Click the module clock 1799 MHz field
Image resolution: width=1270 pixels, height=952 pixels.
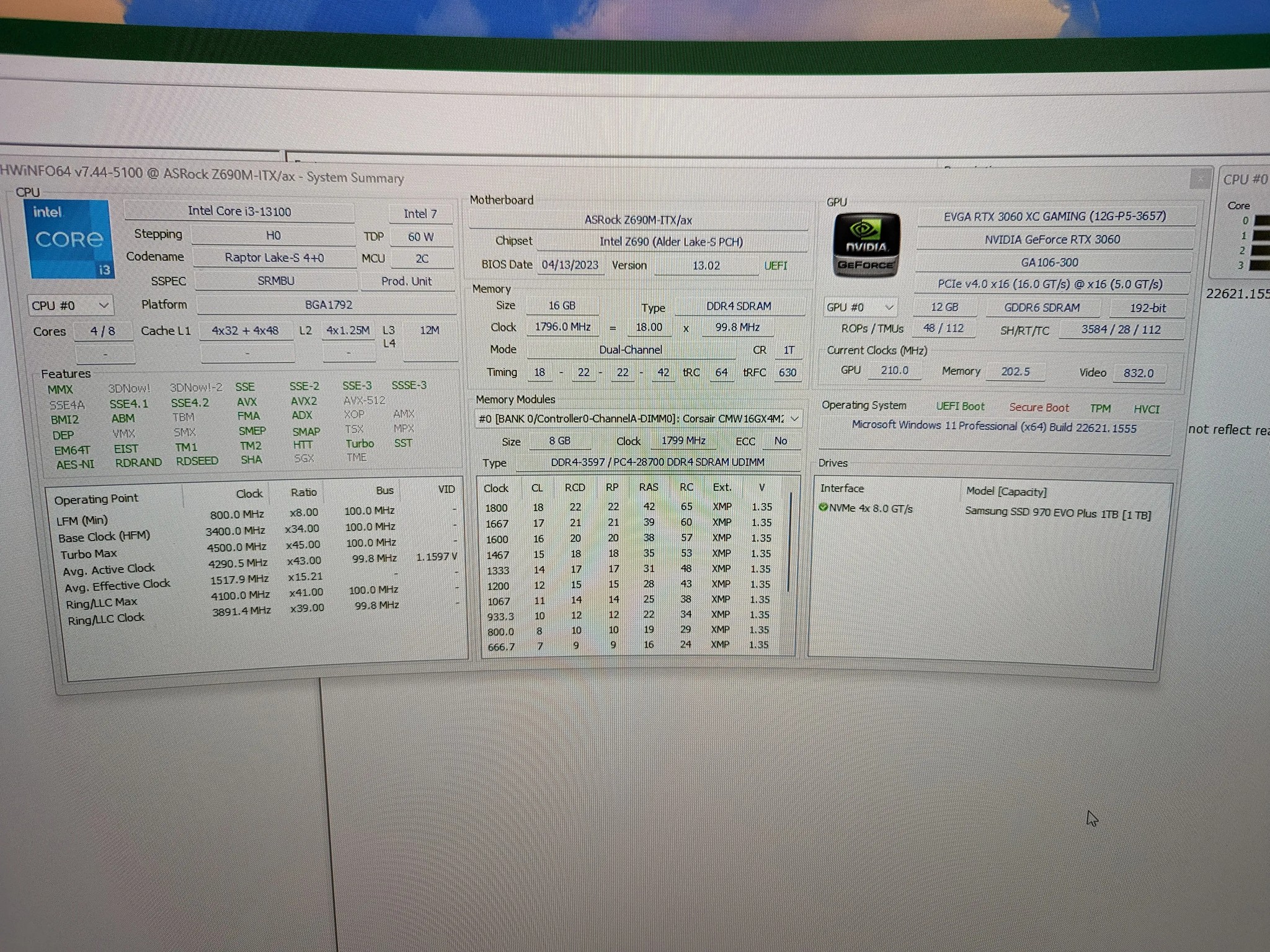[x=683, y=441]
